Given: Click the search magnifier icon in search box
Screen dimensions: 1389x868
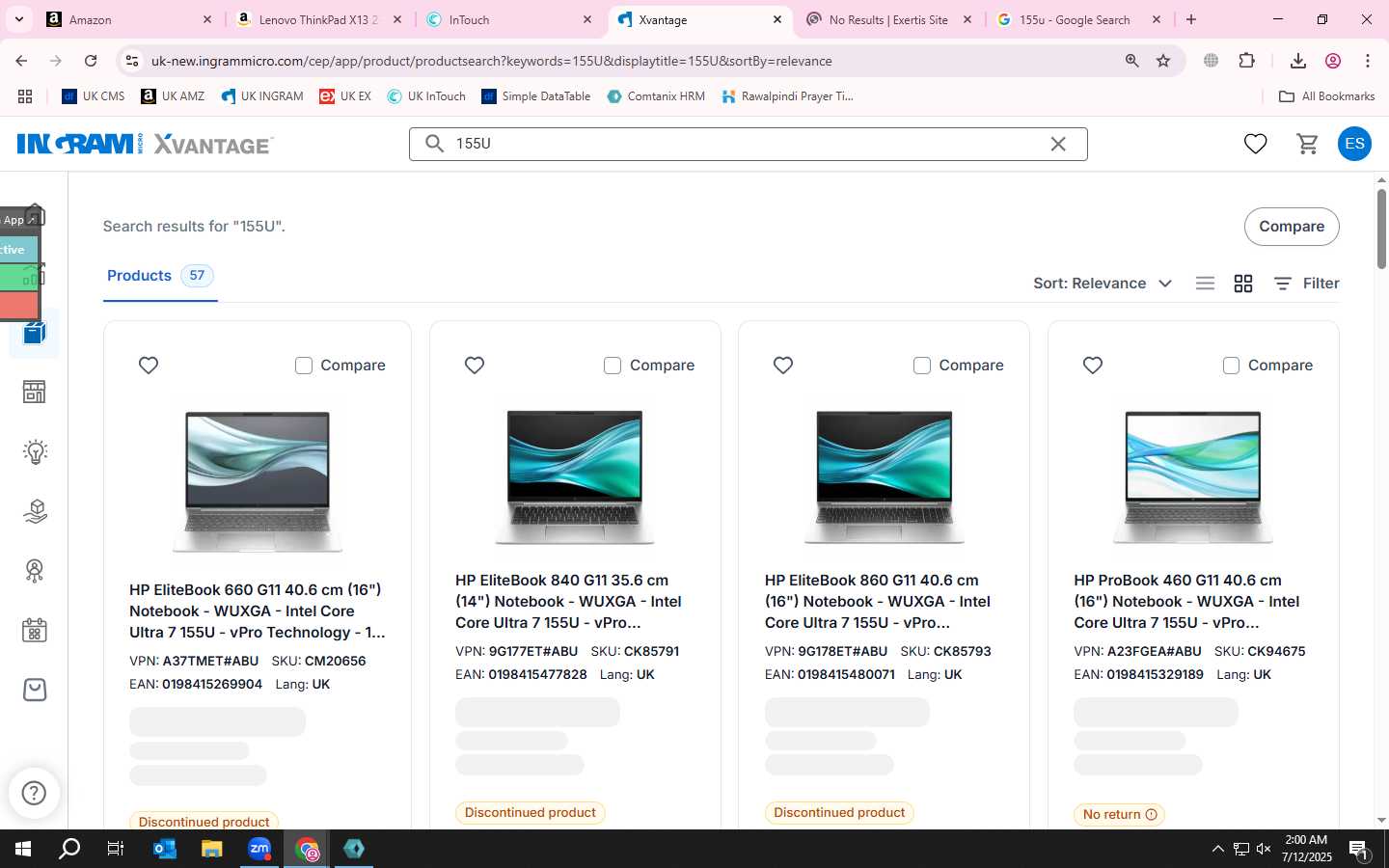Looking at the screenshot, I should tap(435, 144).
